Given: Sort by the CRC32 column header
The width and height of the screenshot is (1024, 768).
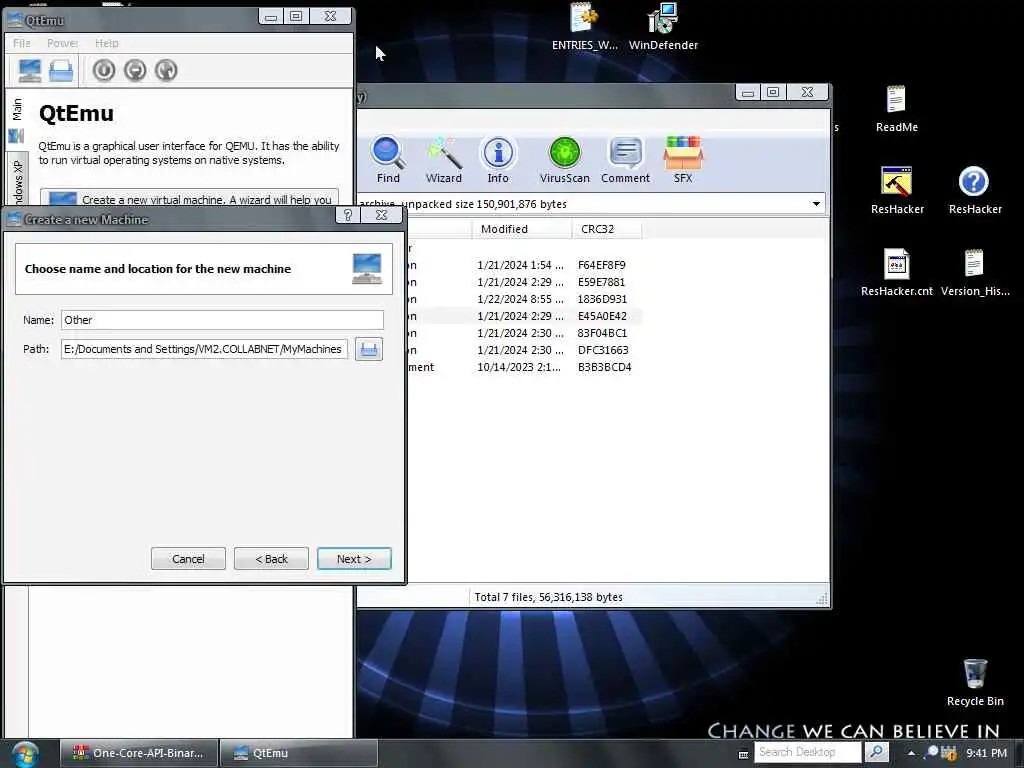Looking at the screenshot, I should point(607,229).
